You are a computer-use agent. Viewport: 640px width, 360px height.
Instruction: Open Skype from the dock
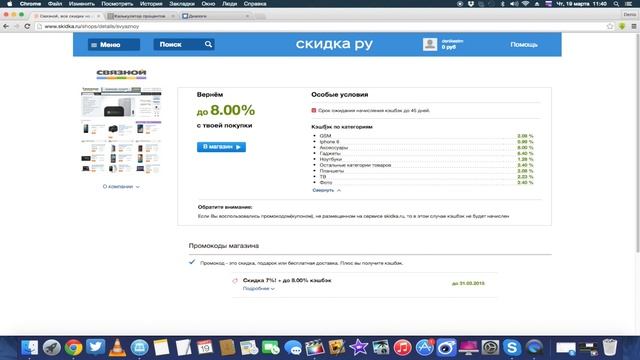512,348
